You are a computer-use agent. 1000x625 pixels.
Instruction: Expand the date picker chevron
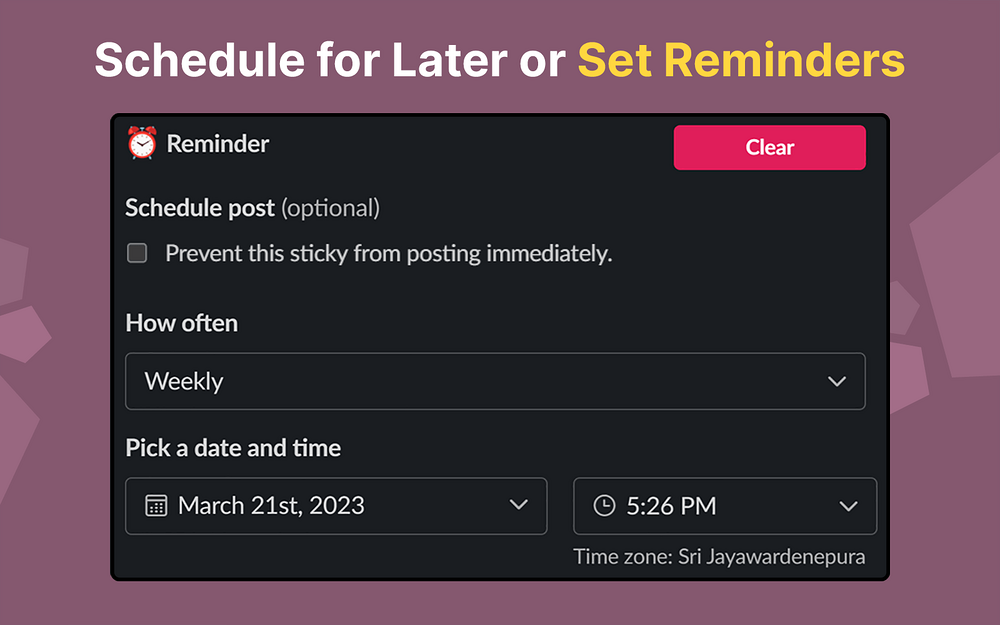pos(518,504)
